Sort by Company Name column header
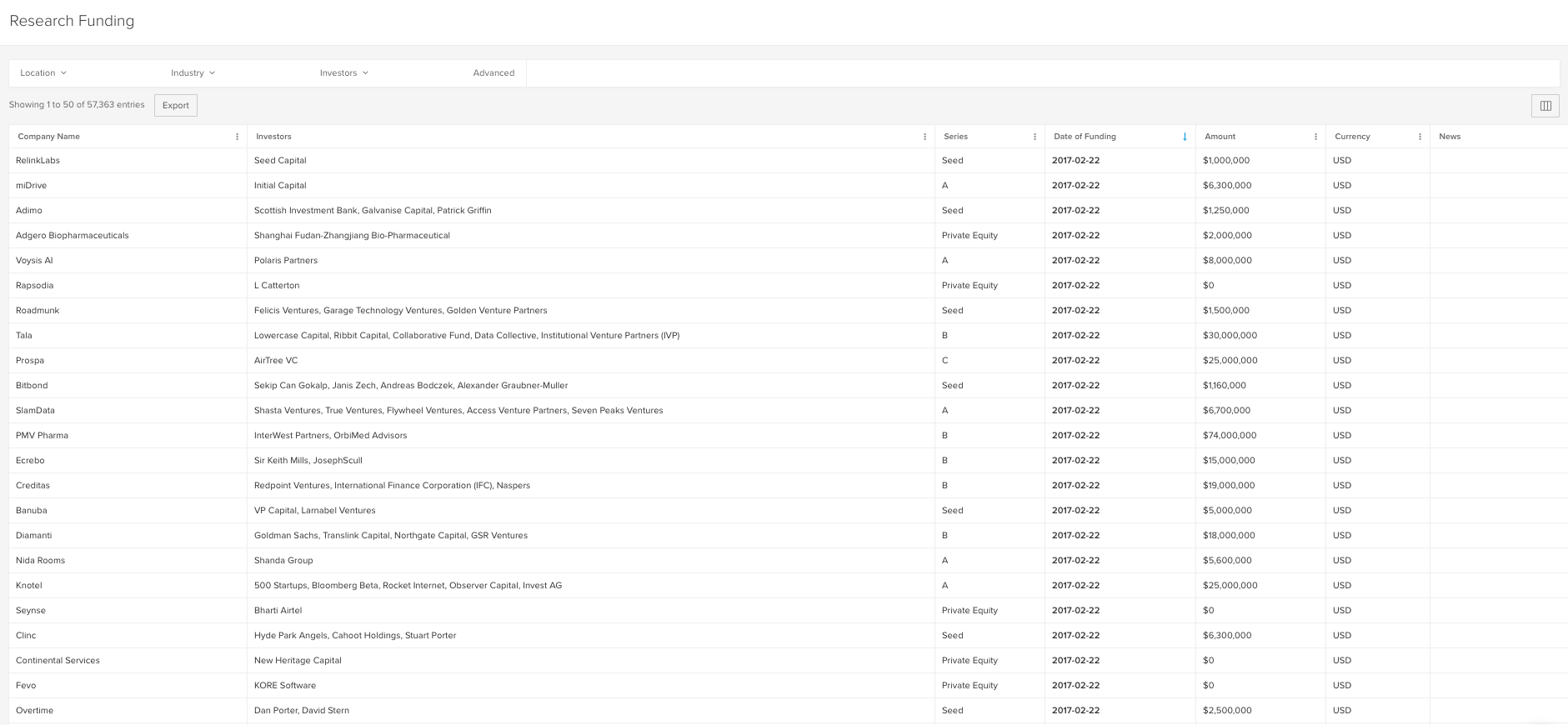1568x725 pixels. tap(49, 137)
